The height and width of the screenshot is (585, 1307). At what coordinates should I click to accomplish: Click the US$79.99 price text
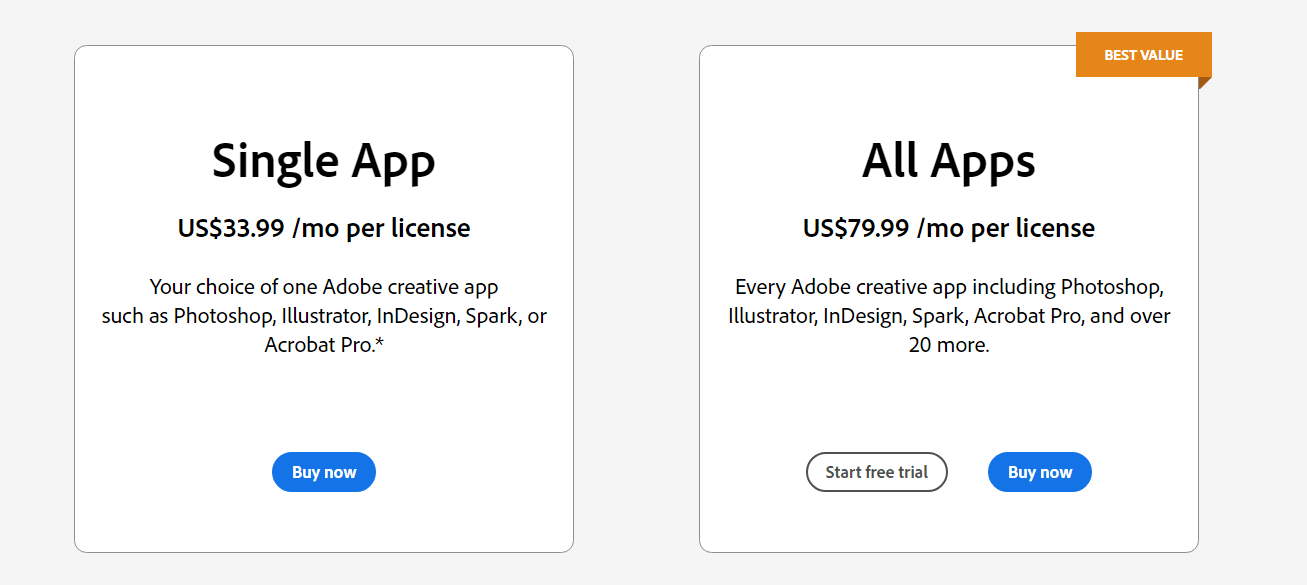tap(856, 228)
